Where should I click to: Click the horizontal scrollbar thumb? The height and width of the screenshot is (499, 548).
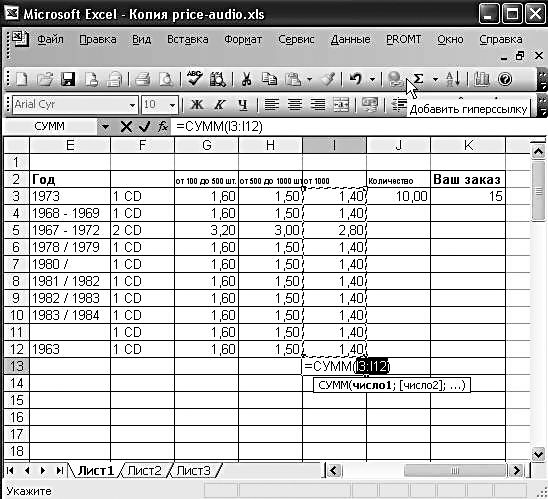pos(455,471)
